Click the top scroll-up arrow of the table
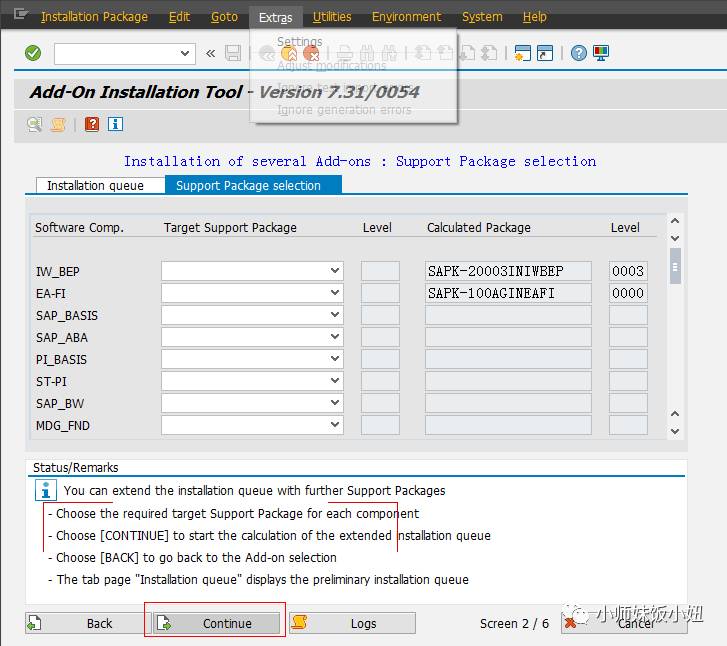The height and width of the screenshot is (646, 727). tap(675, 221)
